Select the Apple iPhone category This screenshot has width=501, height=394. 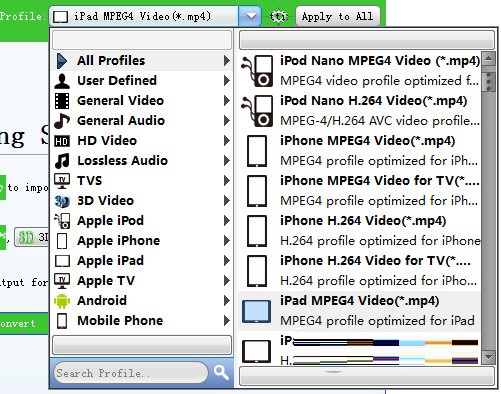(142, 241)
